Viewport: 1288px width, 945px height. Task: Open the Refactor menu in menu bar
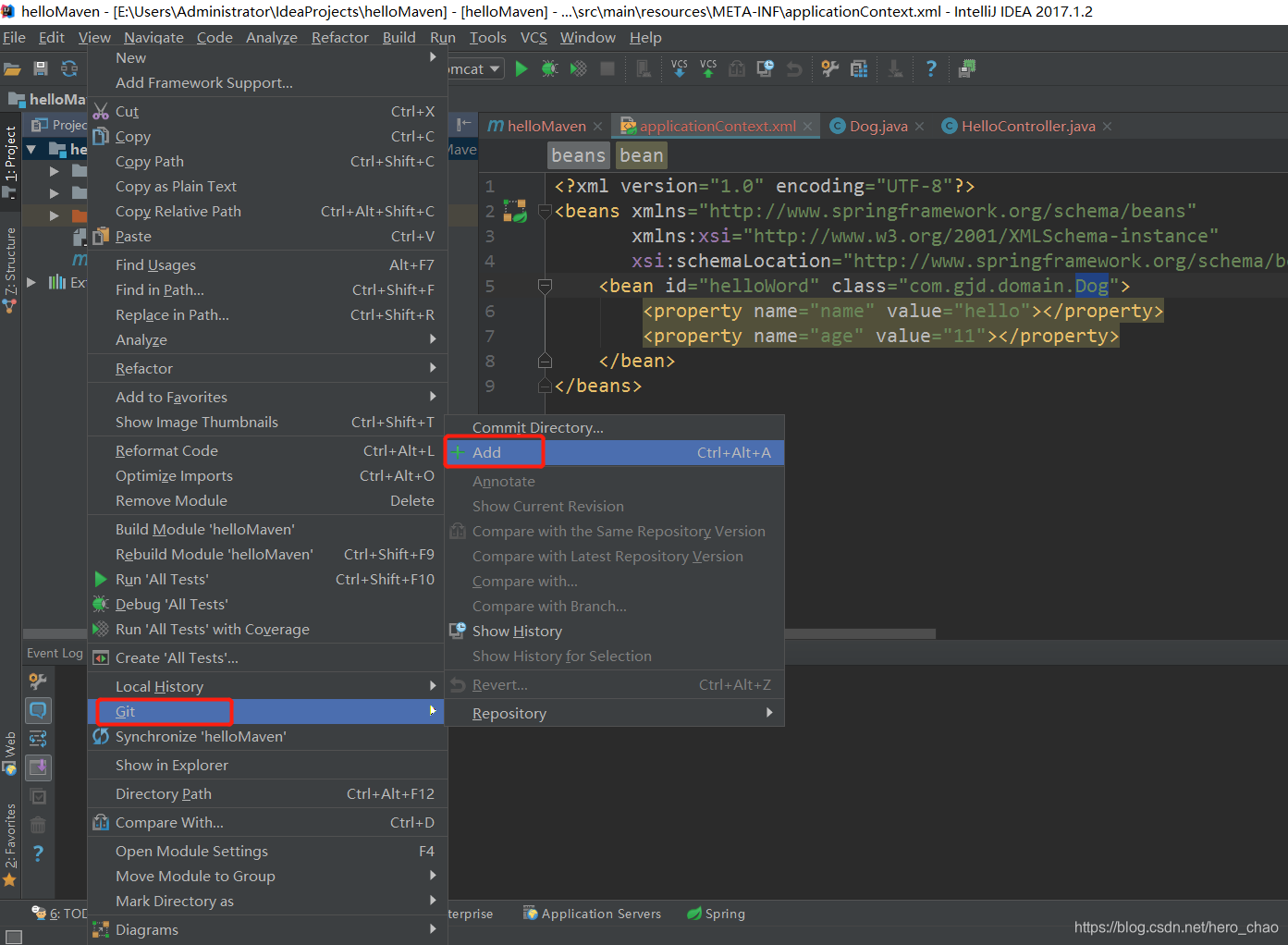(339, 38)
